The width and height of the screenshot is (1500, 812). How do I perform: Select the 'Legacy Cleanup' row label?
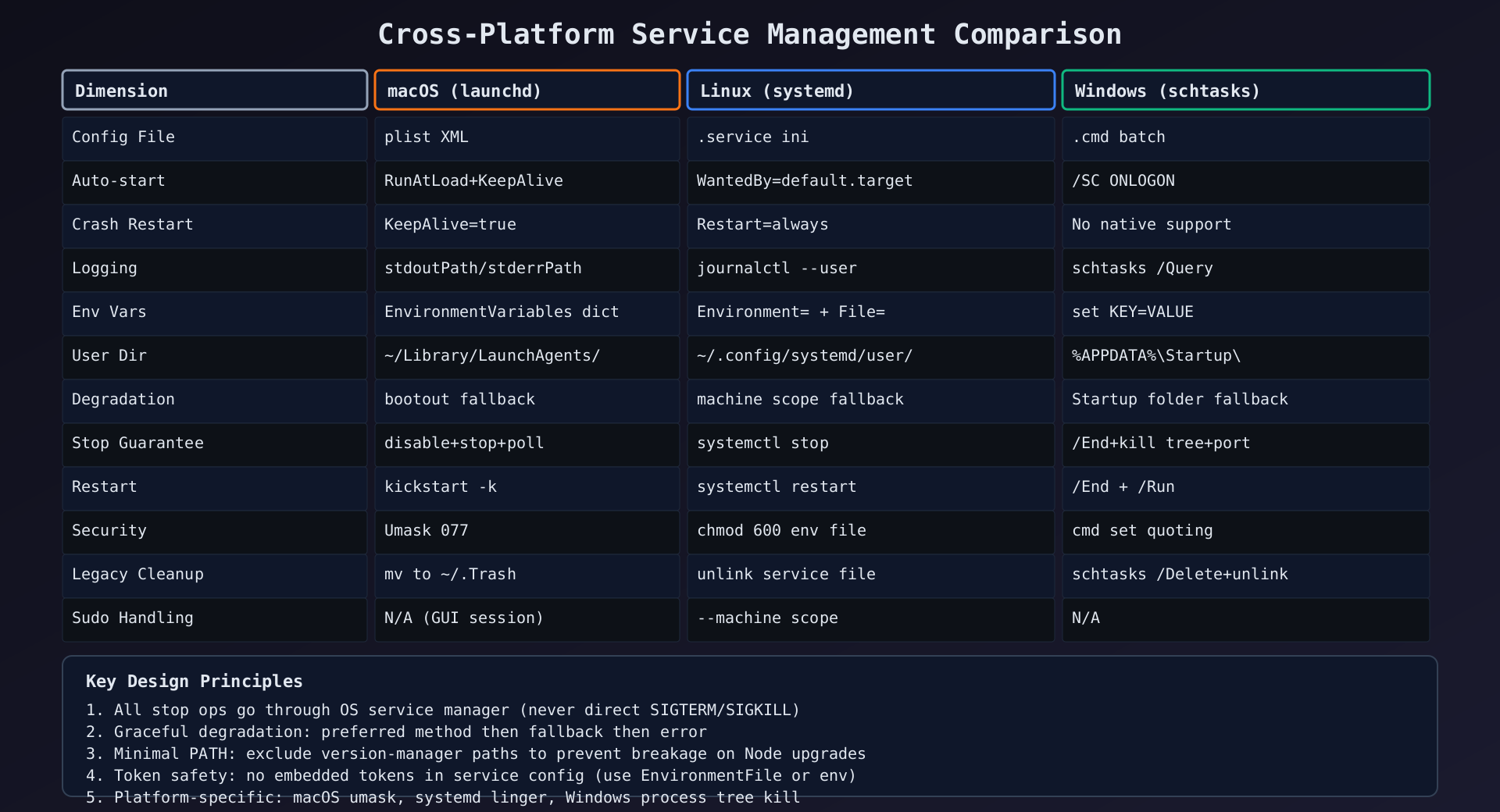coord(215,576)
